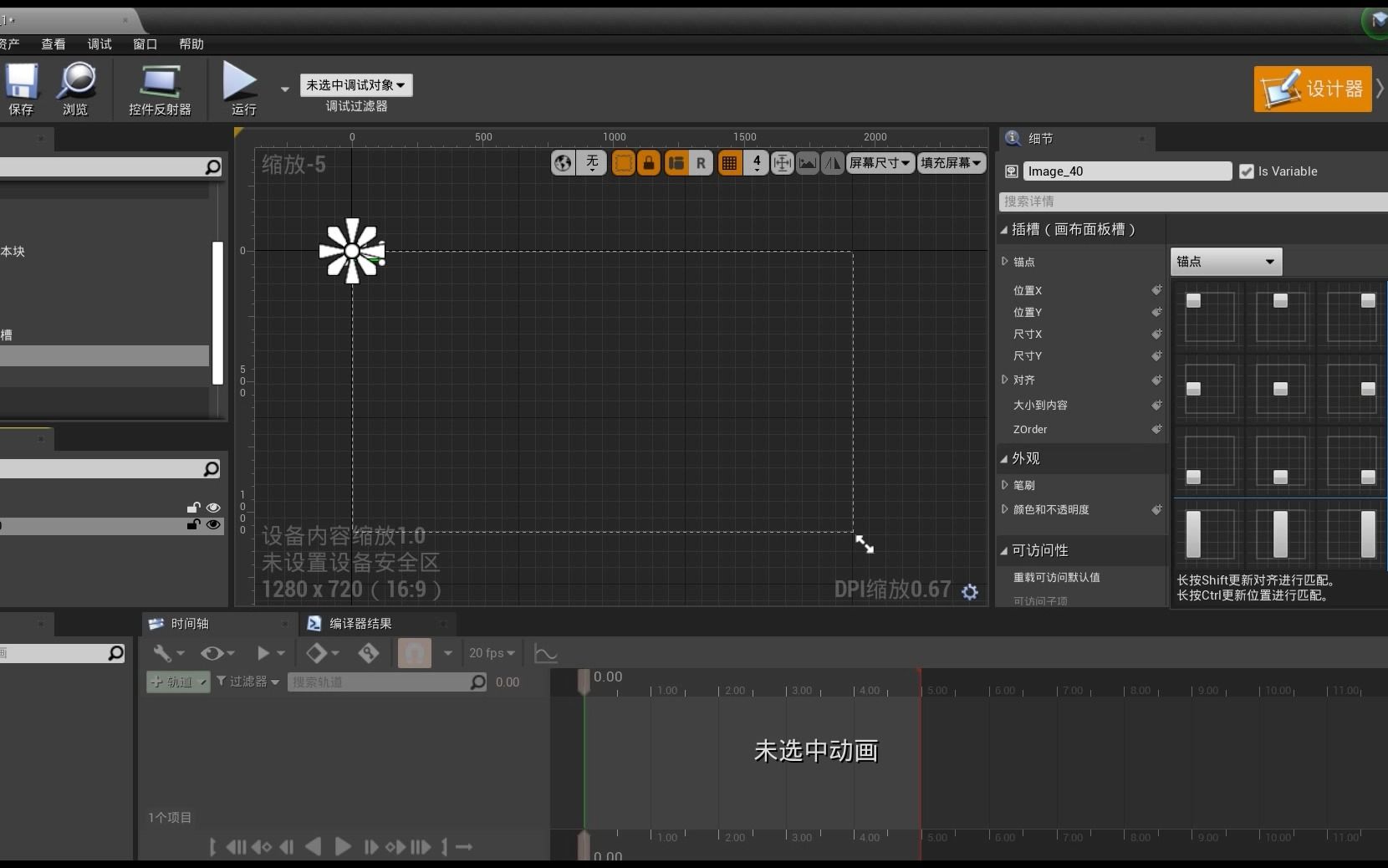Choose the middle-right anchor preset
This screenshot has width=1388, height=868.
click(x=1352, y=389)
